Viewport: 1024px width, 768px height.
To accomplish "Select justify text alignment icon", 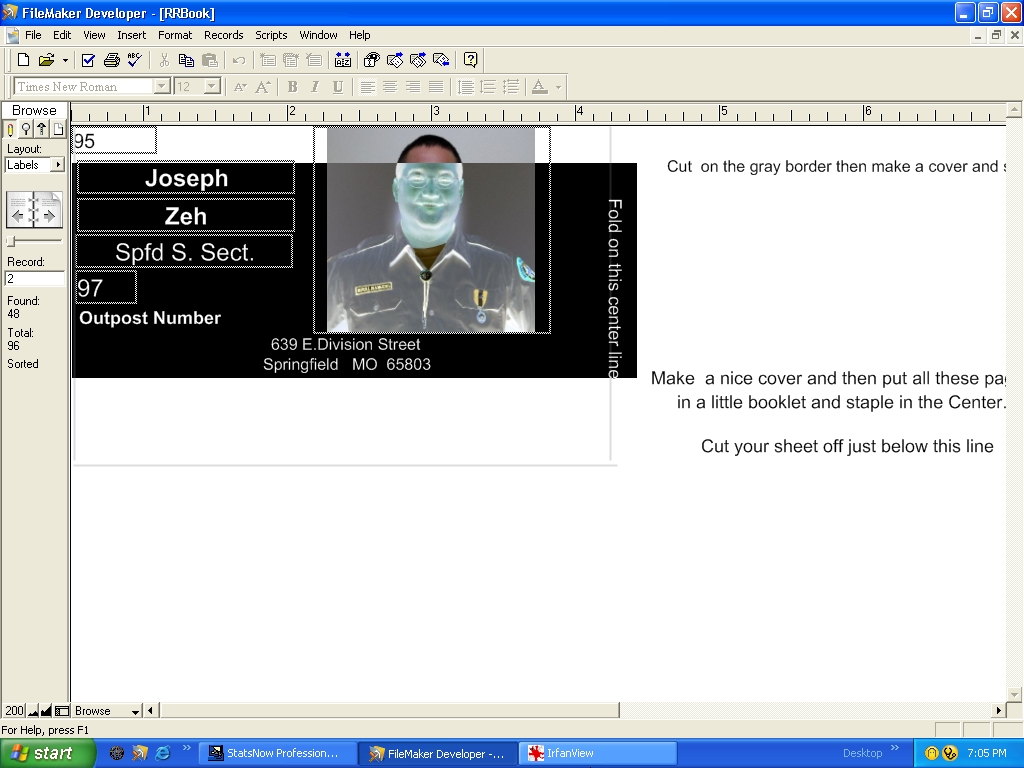I will pos(436,87).
